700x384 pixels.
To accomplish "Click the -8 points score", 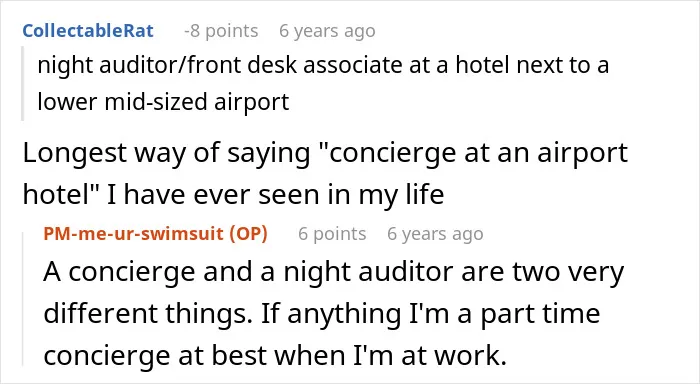I will point(221,31).
